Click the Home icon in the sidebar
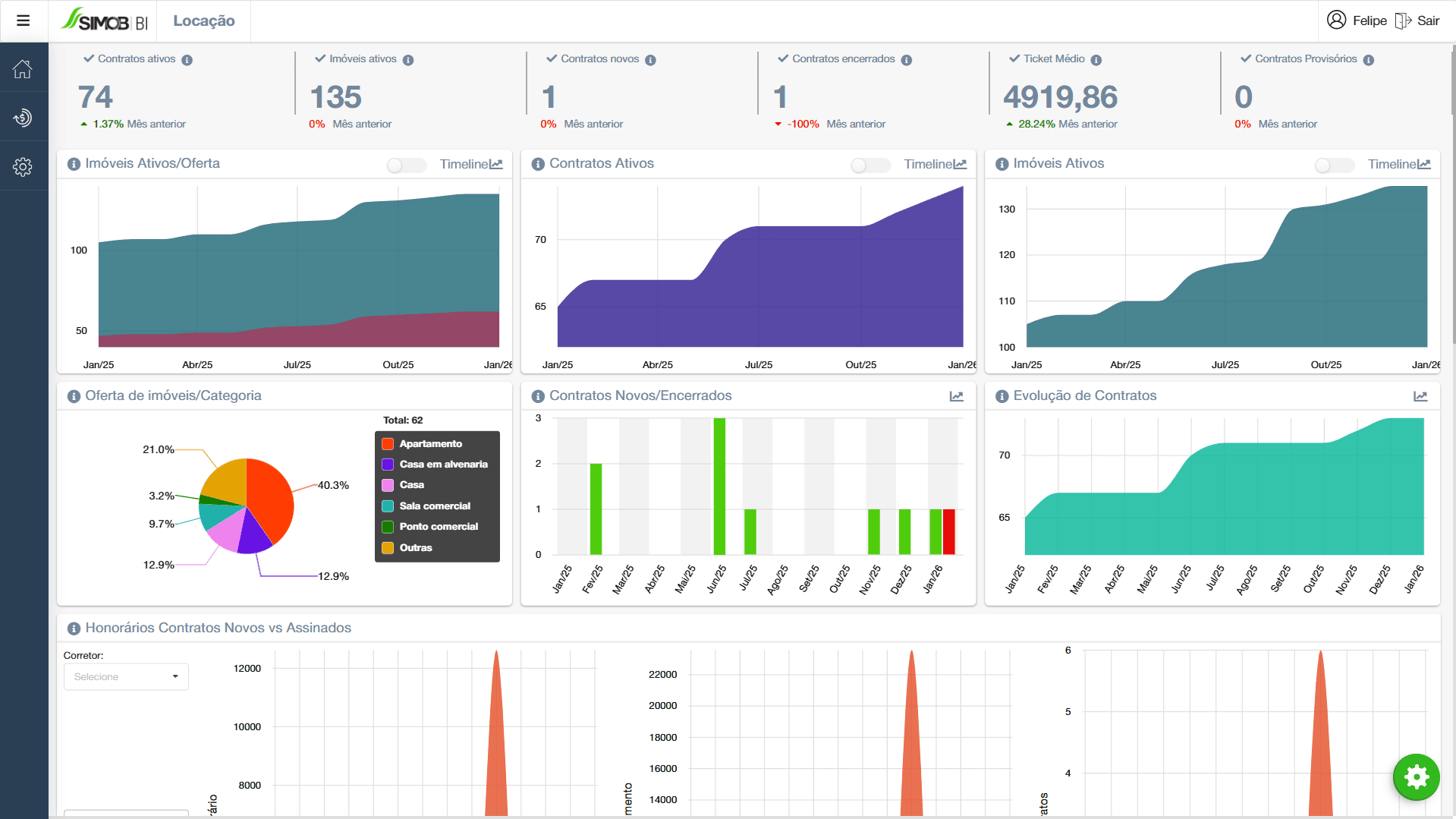The width and height of the screenshot is (1456, 819). [23, 68]
